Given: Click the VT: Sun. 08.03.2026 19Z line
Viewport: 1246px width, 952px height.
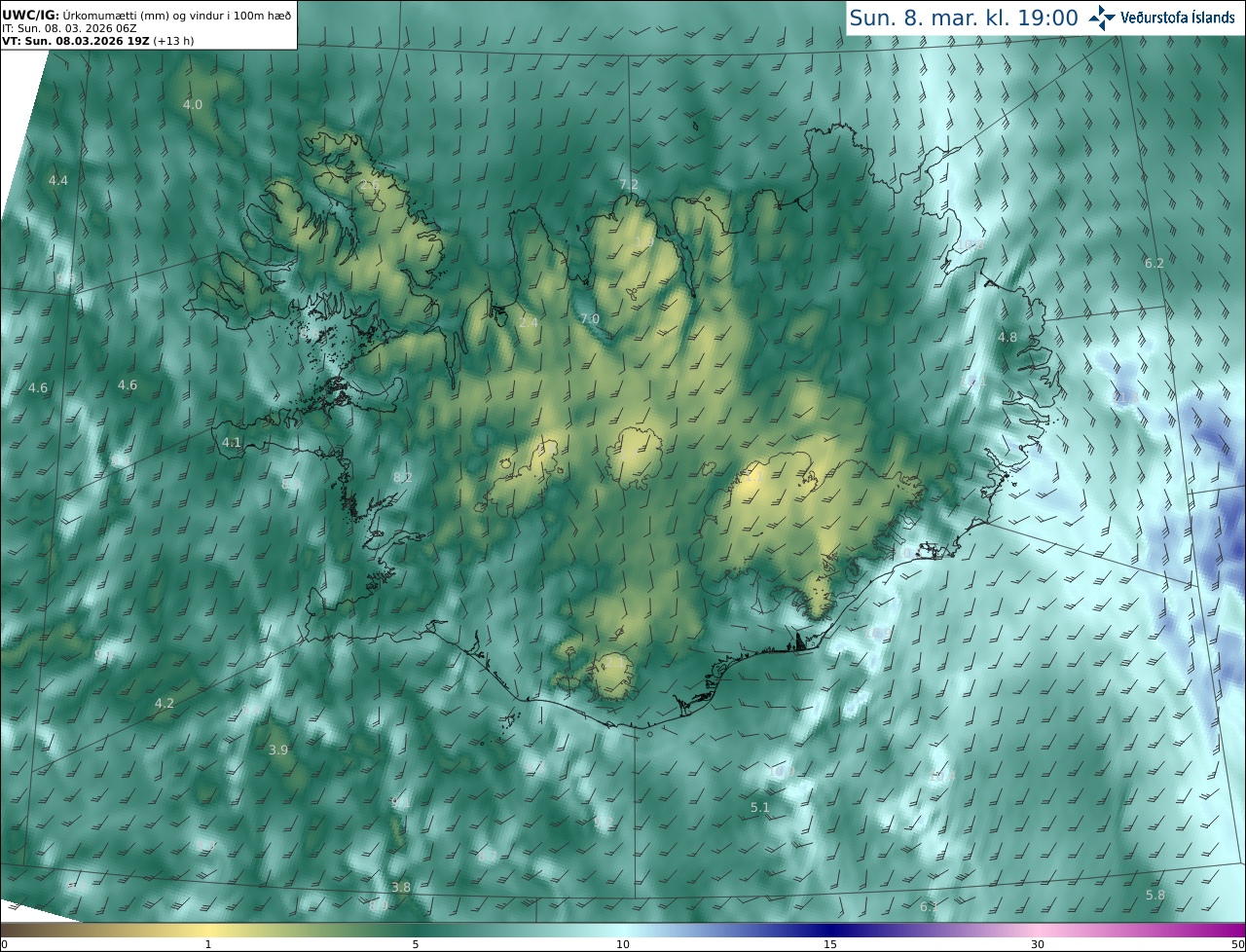Looking at the screenshot, I should click(x=98, y=41).
